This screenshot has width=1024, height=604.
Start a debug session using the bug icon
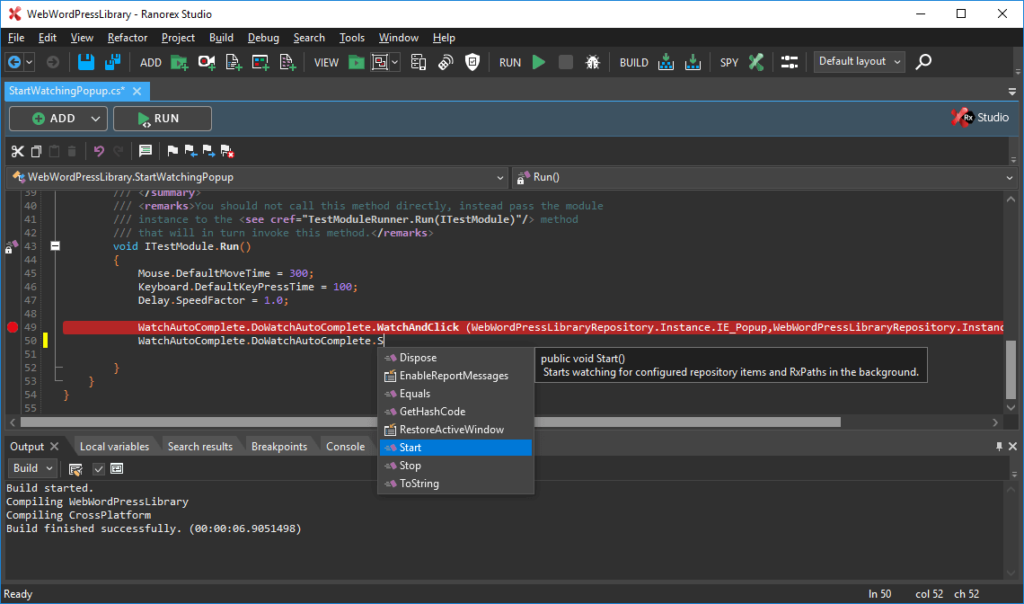592,62
